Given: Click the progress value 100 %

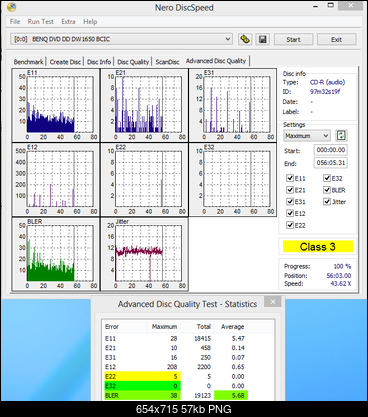Looking at the screenshot, I should tap(342, 266).
